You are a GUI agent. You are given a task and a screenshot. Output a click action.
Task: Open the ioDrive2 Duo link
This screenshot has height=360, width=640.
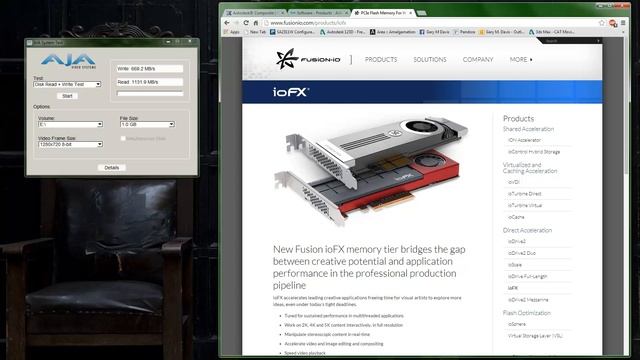(522, 253)
